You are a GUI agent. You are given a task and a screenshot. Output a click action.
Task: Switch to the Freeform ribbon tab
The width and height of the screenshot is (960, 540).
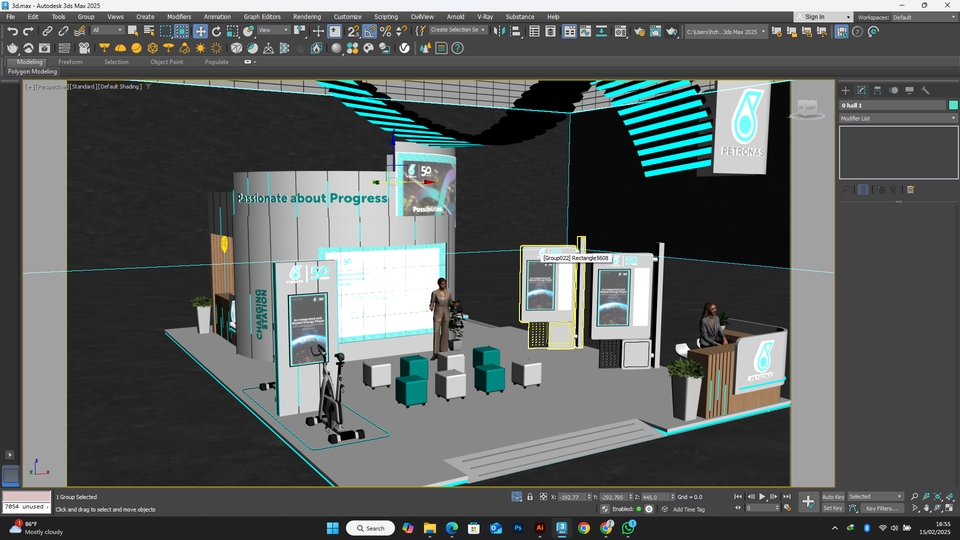tap(70, 62)
